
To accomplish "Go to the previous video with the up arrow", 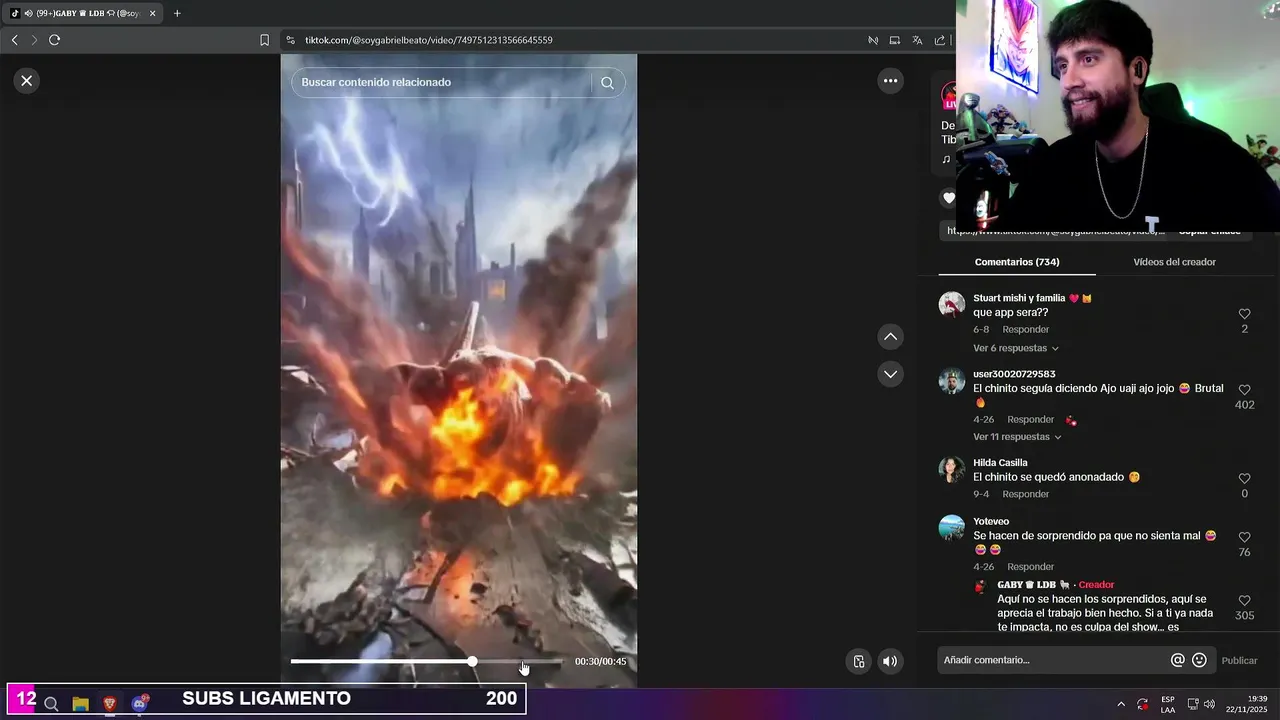I will point(890,337).
